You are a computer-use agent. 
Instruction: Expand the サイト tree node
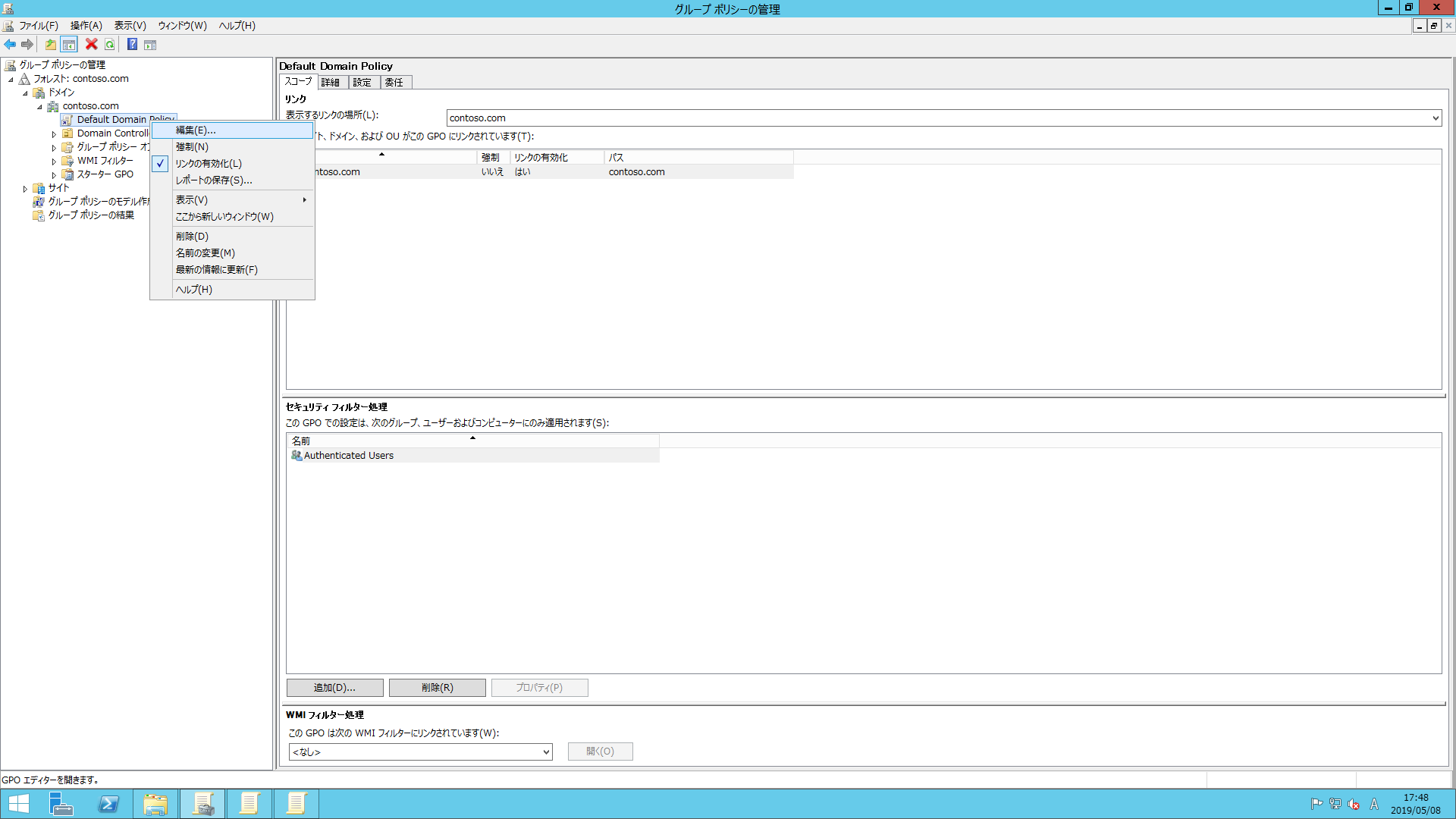pyautogui.click(x=25, y=189)
